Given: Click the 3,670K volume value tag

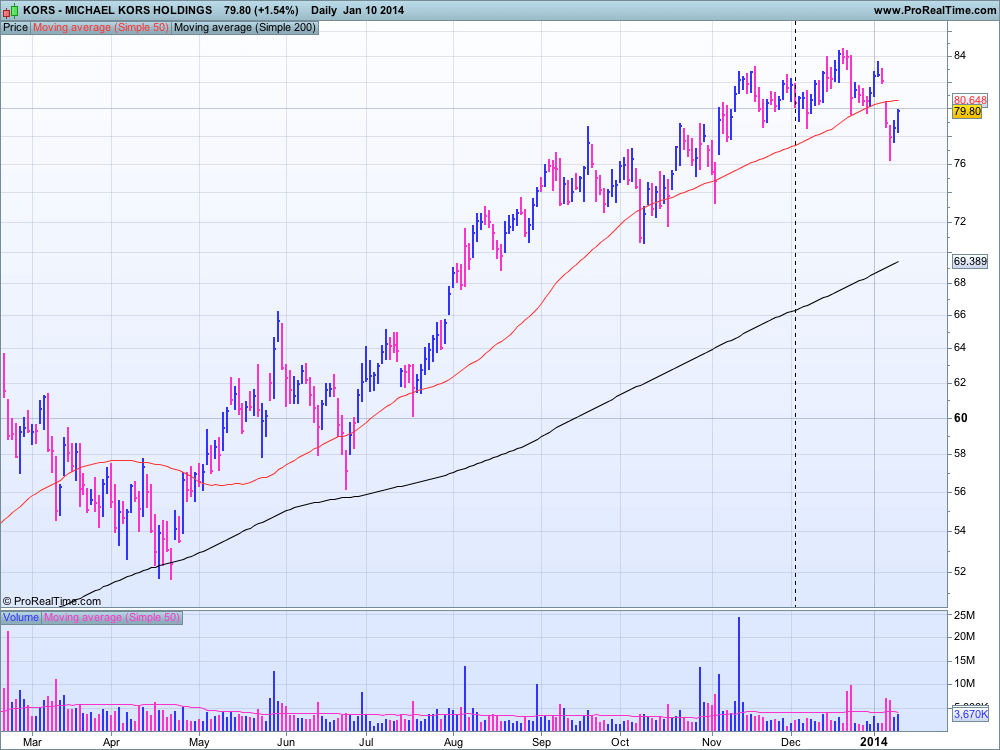Looking at the screenshot, I should click(969, 715).
